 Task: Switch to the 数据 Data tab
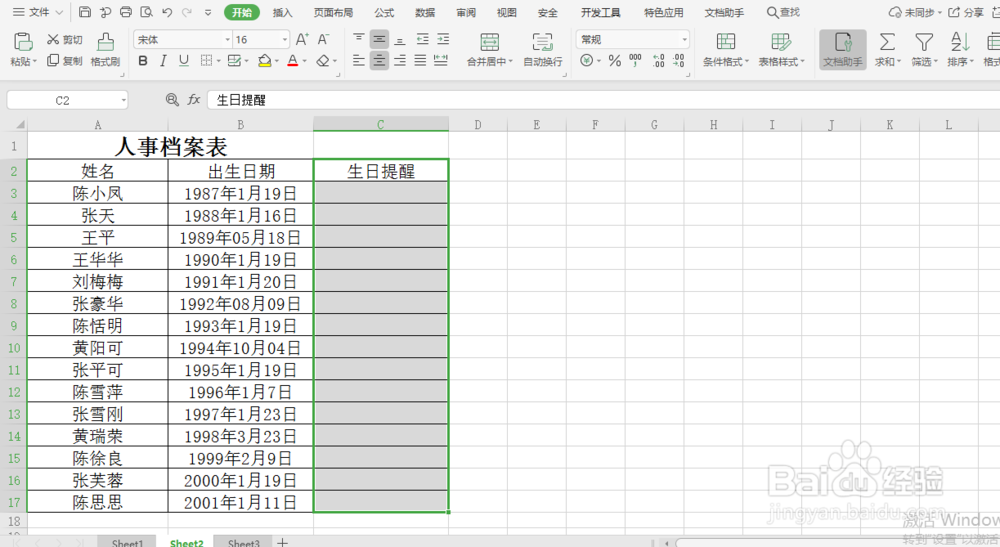click(425, 12)
